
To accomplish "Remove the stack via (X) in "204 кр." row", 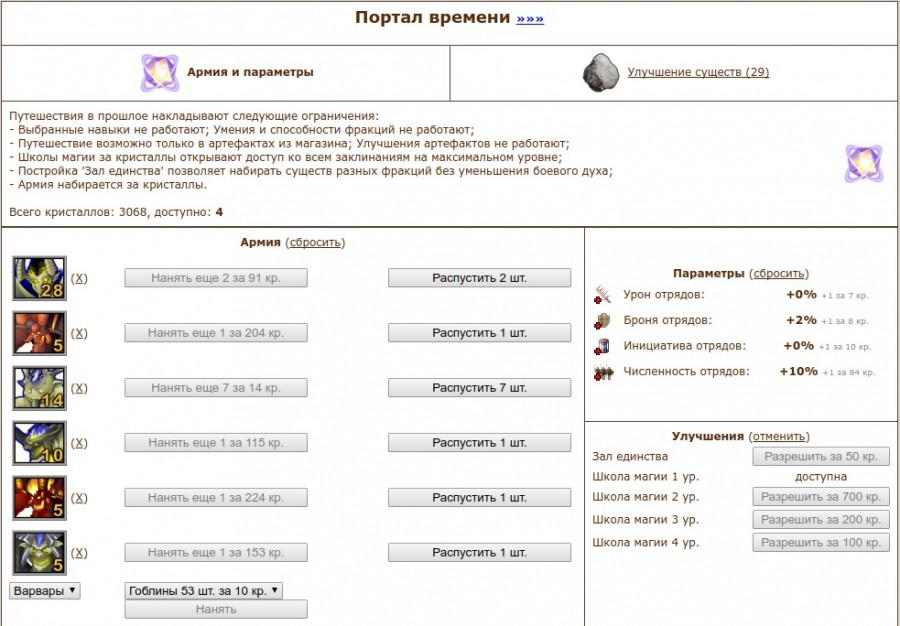I will click(x=79, y=333).
